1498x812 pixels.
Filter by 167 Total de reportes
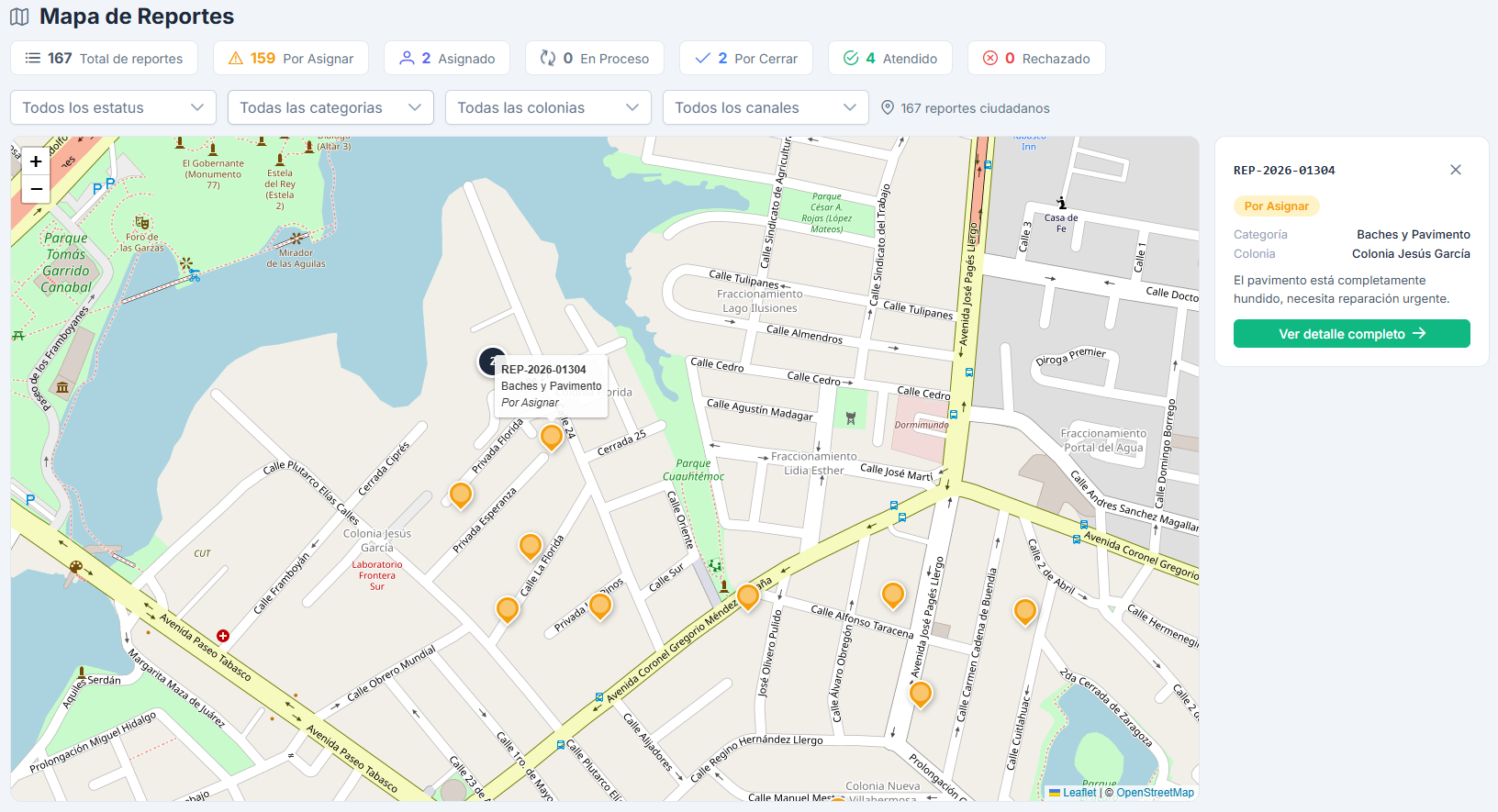pos(104,58)
